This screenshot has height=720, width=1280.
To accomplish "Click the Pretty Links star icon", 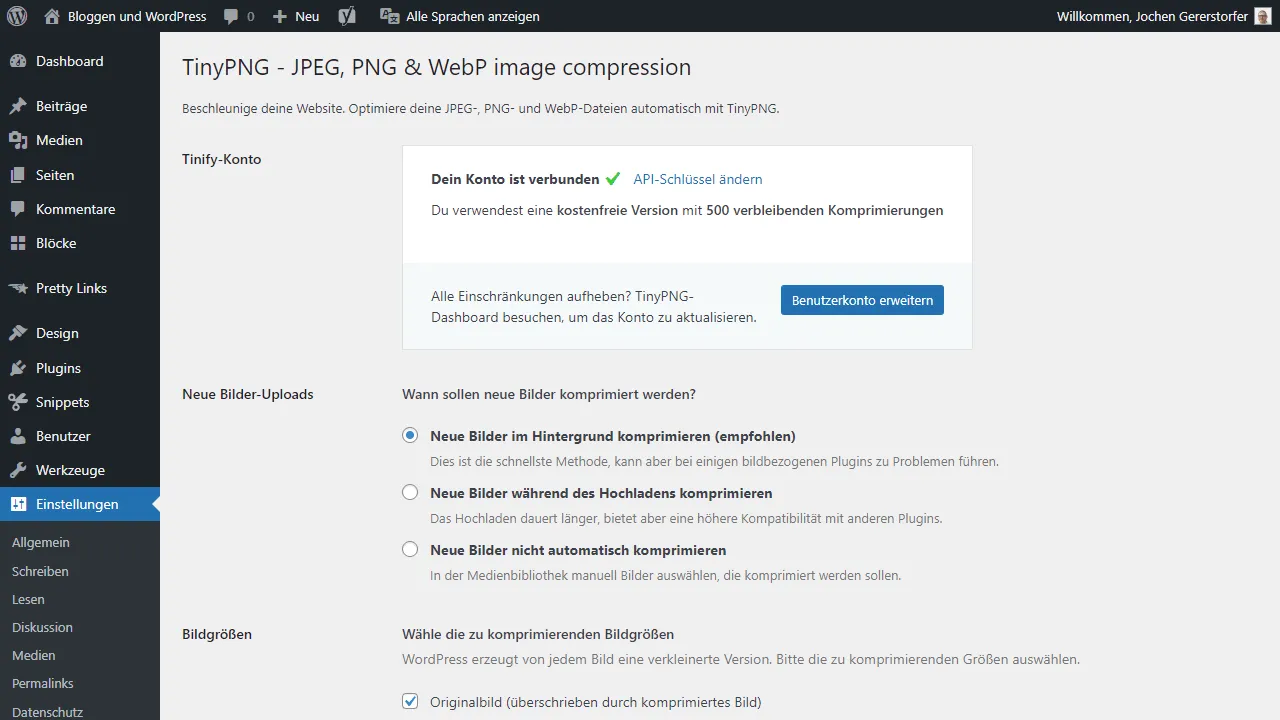I will click(x=18, y=288).
